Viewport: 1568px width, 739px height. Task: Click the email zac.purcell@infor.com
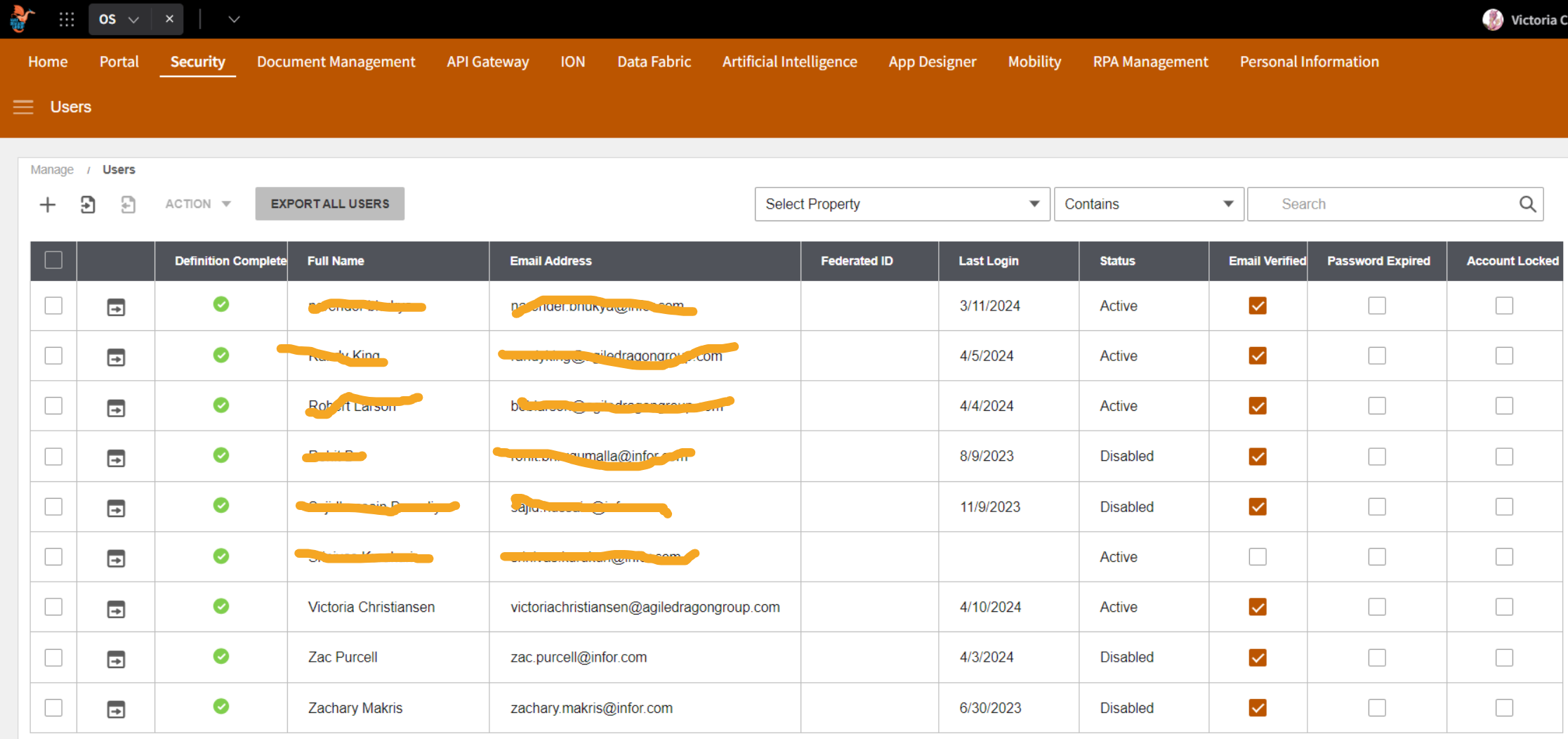point(579,658)
